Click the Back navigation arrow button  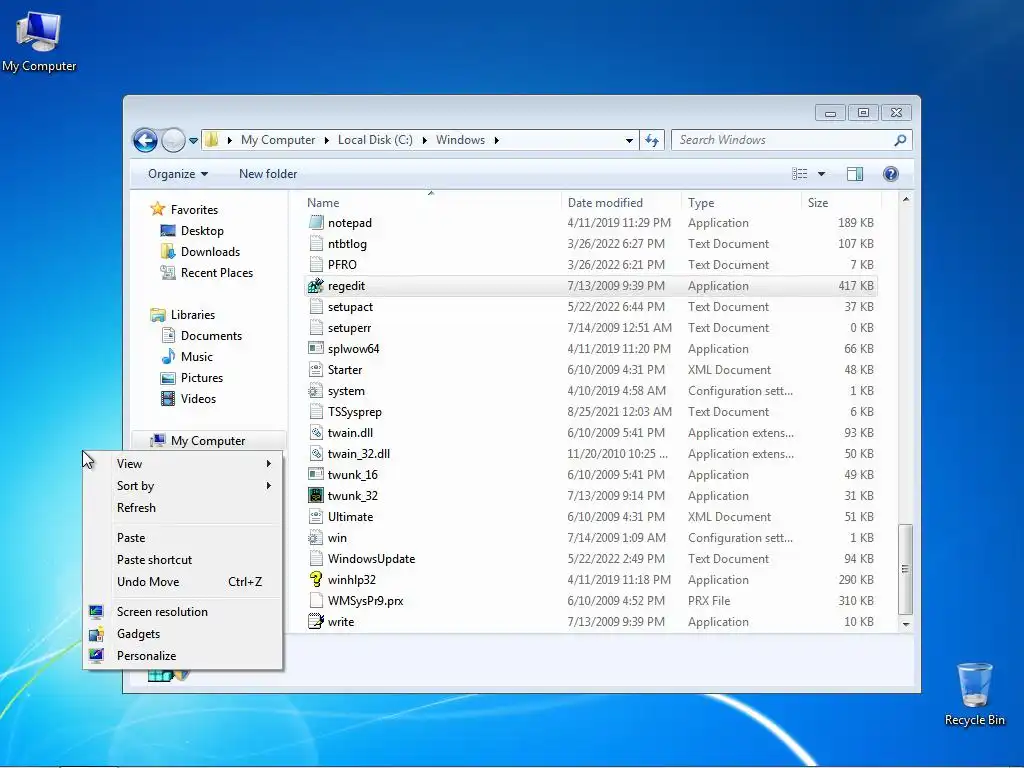145,140
